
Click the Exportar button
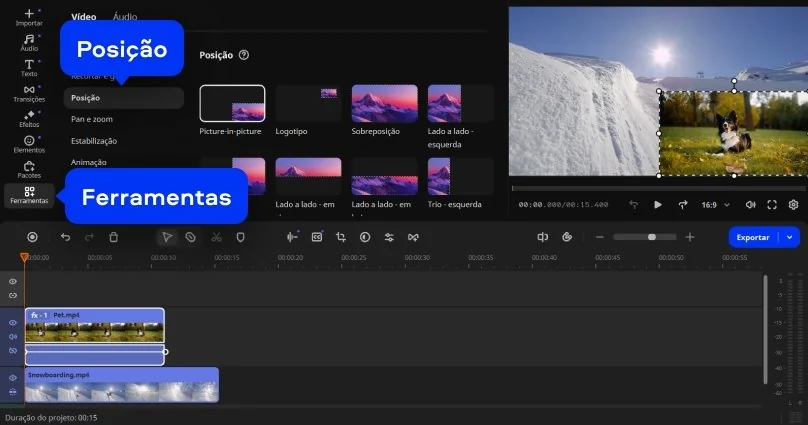coord(753,237)
